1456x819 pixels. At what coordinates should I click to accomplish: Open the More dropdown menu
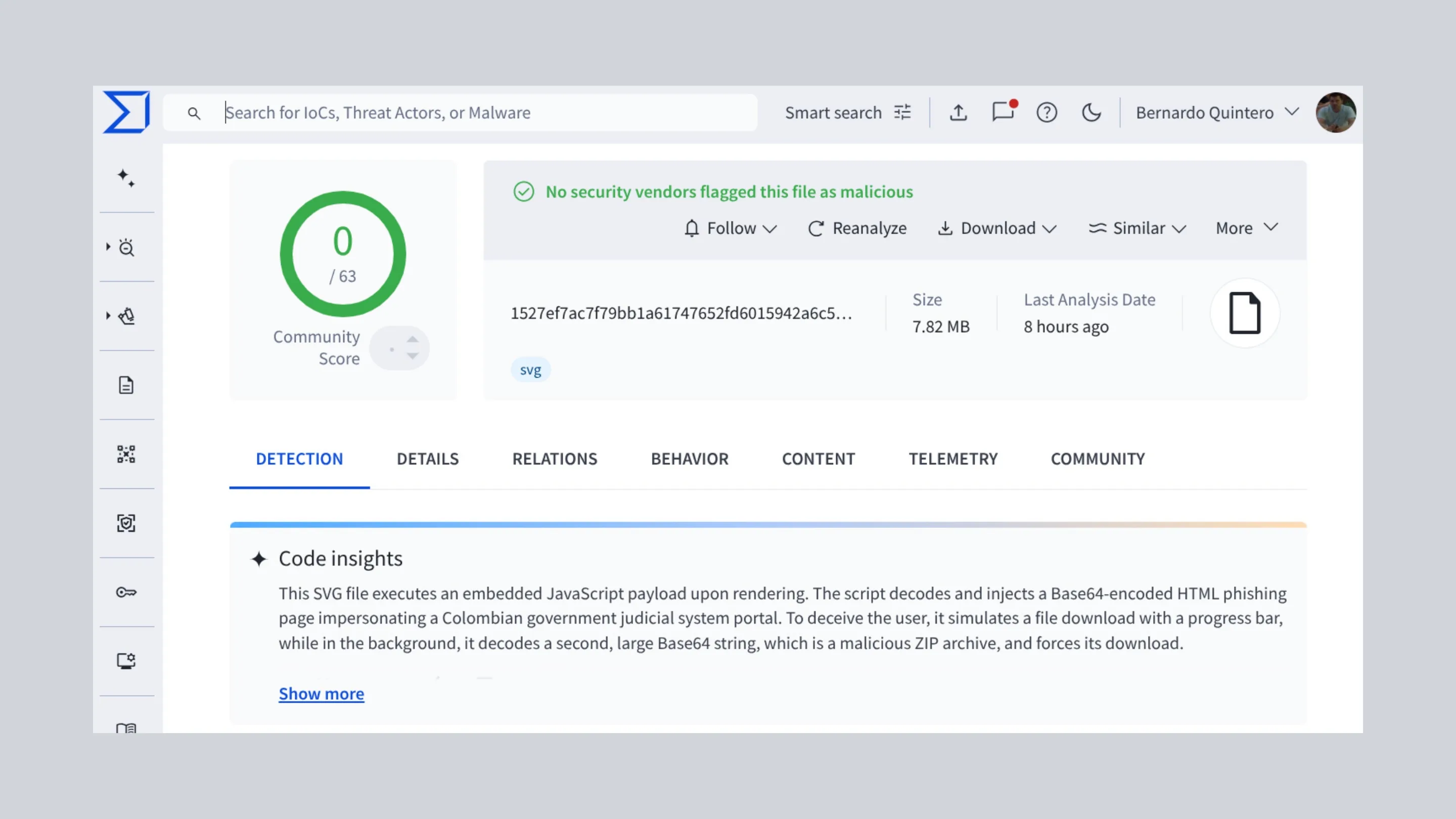click(1247, 228)
